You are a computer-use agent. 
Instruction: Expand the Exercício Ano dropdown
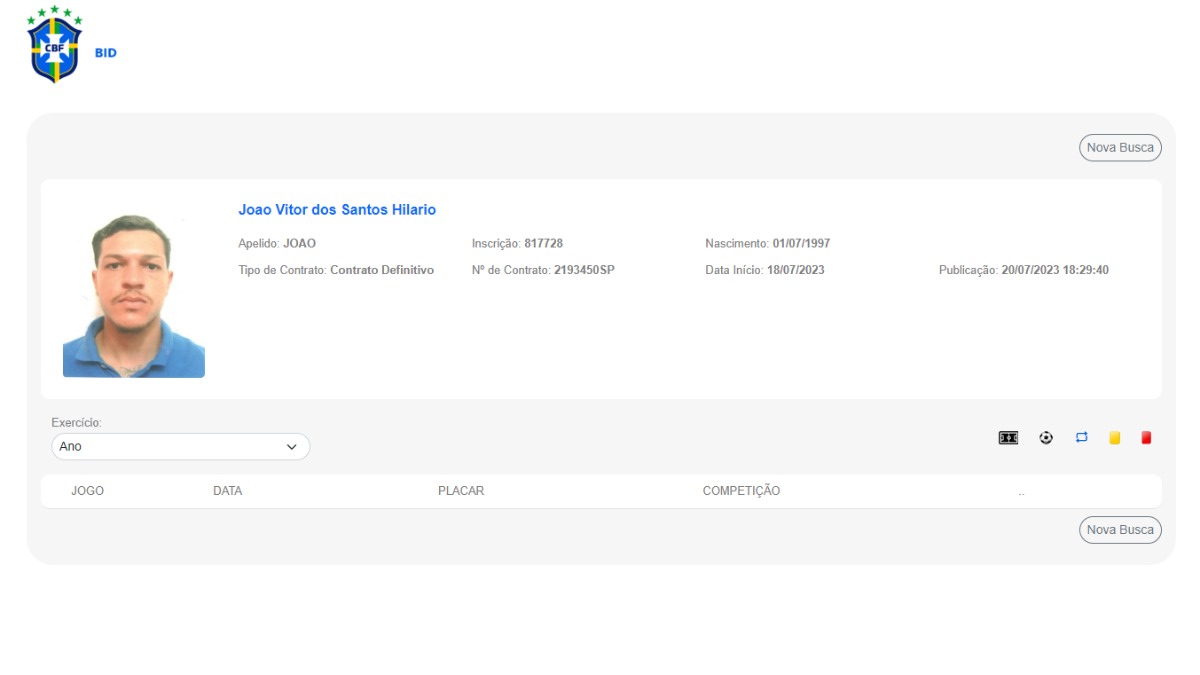pyautogui.click(x=181, y=447)
